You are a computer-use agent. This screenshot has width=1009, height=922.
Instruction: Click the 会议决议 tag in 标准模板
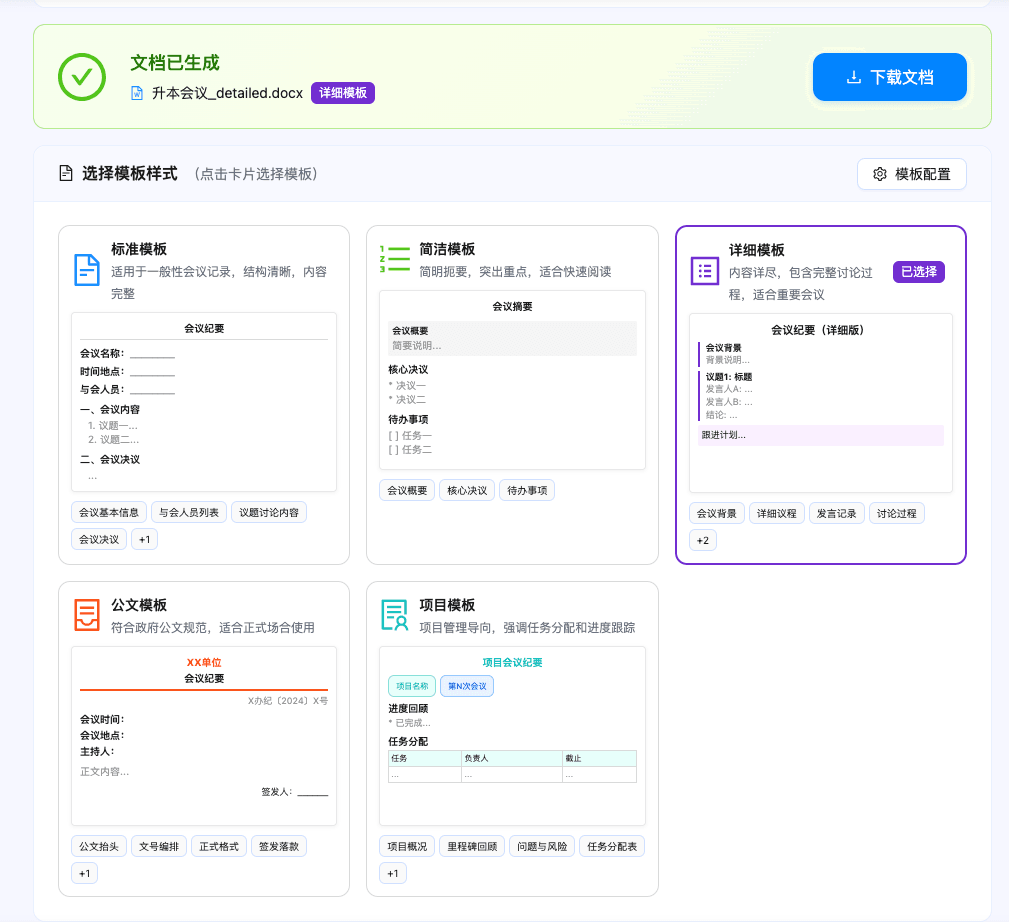pyautogui.click(x=99, y=539)
